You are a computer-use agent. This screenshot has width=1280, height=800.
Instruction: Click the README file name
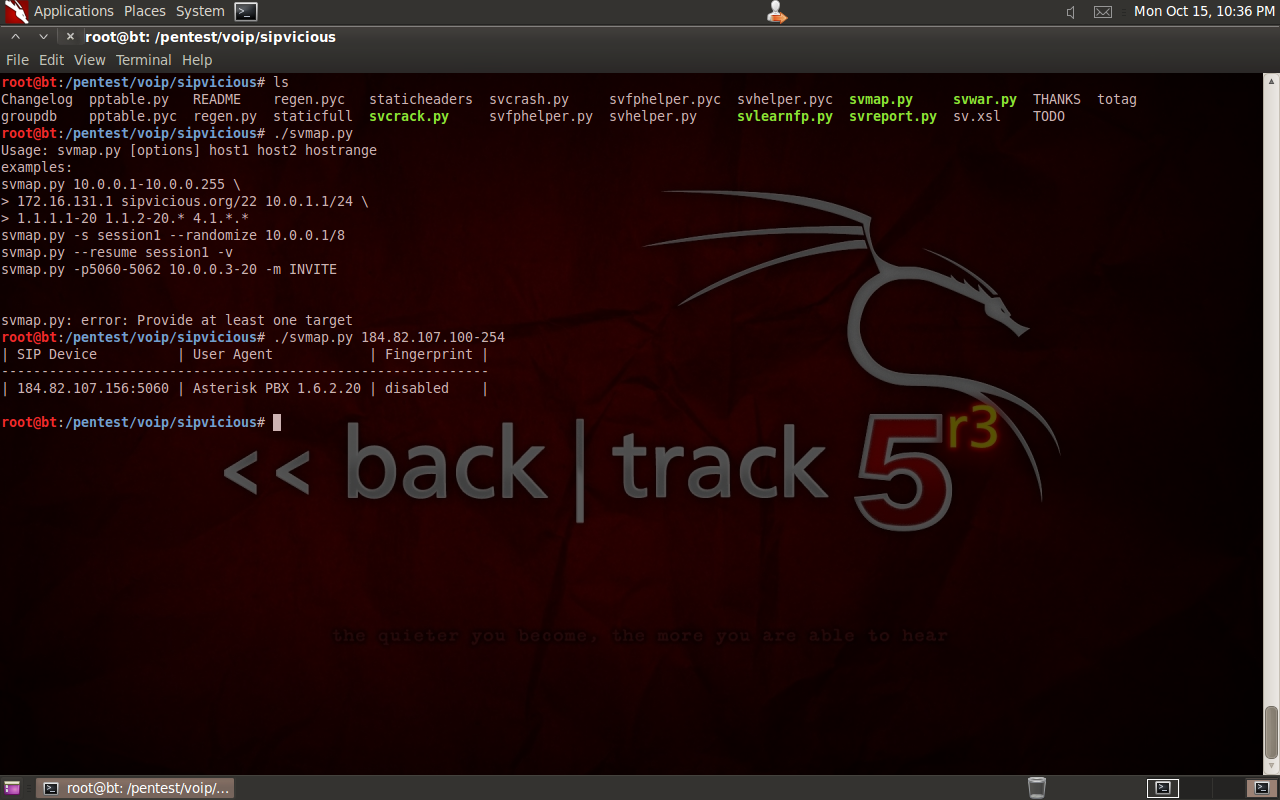pos(217,99)
